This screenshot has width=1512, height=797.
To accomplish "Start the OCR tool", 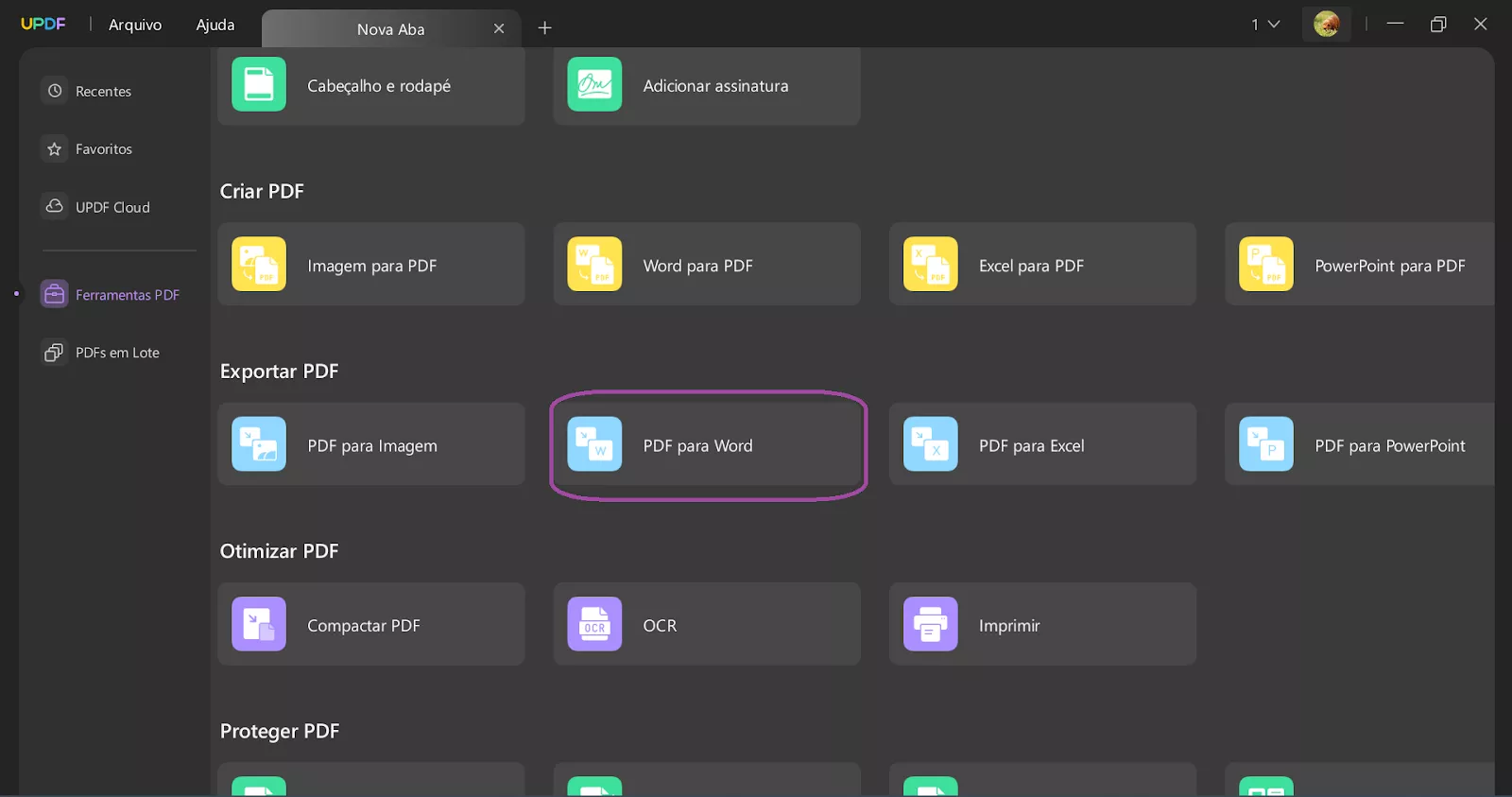I will click(707, 624).
